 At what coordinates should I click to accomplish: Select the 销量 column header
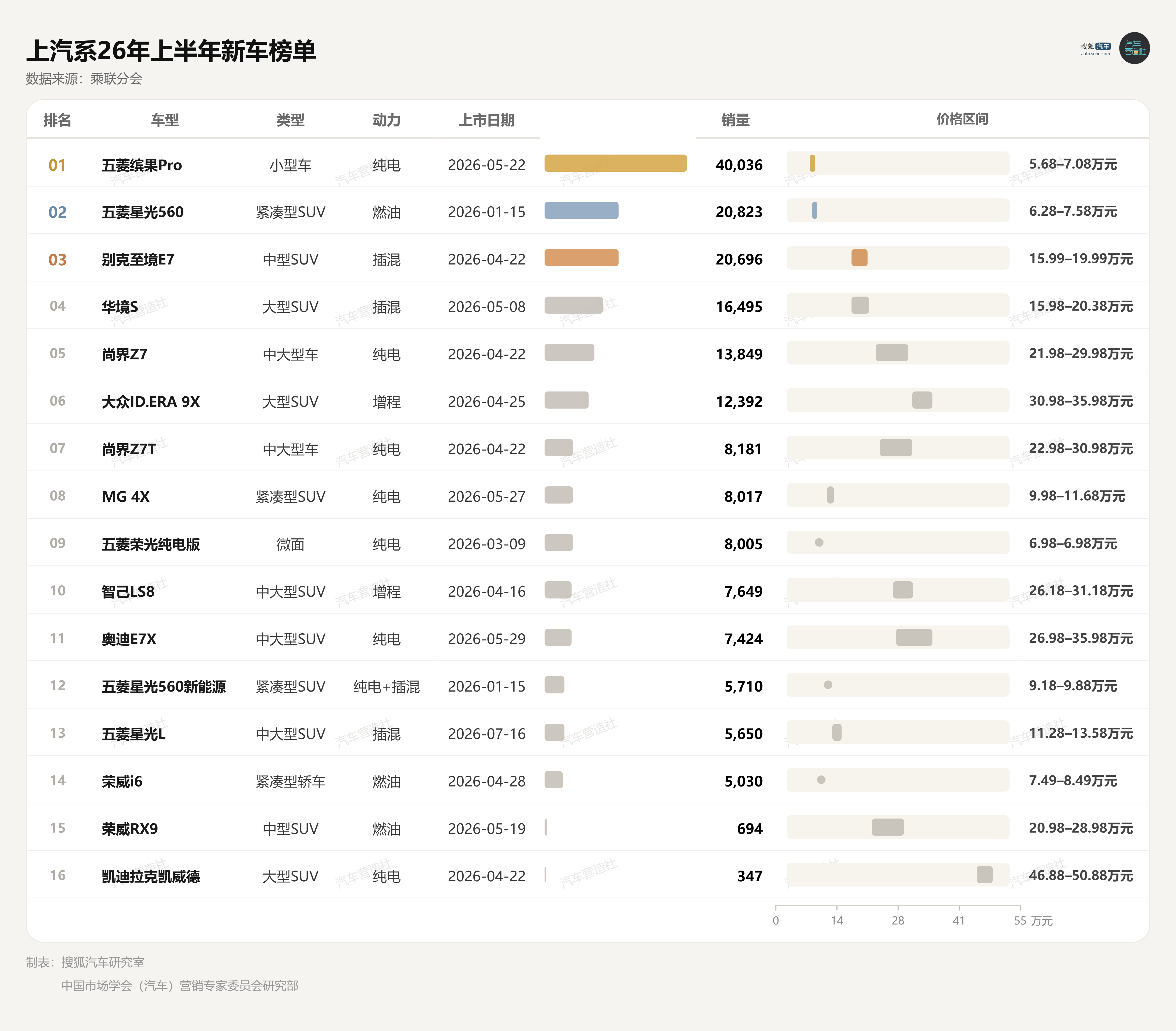point(735,120)
